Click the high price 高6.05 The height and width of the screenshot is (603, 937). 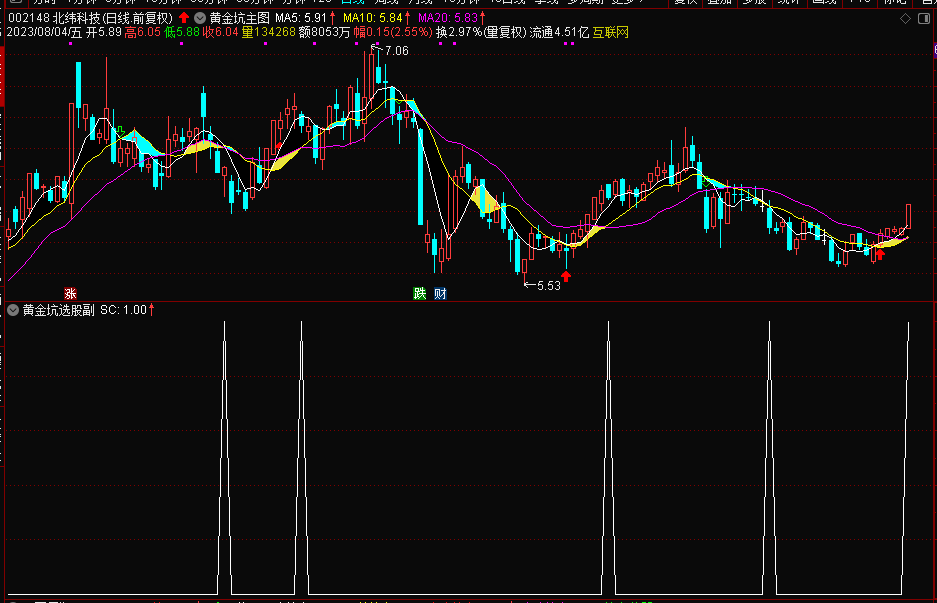[142, 32]
